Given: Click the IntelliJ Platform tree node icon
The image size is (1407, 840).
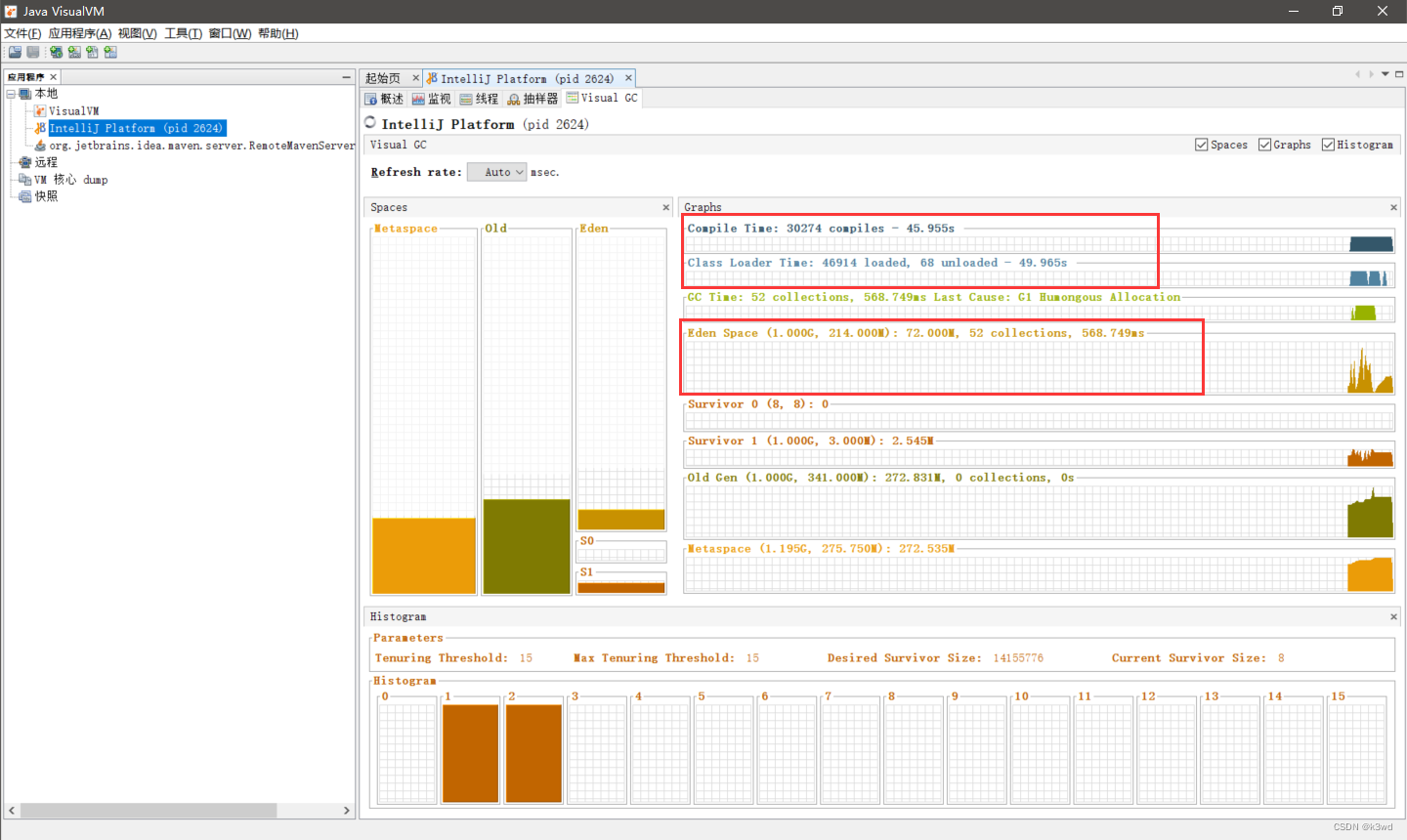Looking at the screenshot, I should (40, 128).
